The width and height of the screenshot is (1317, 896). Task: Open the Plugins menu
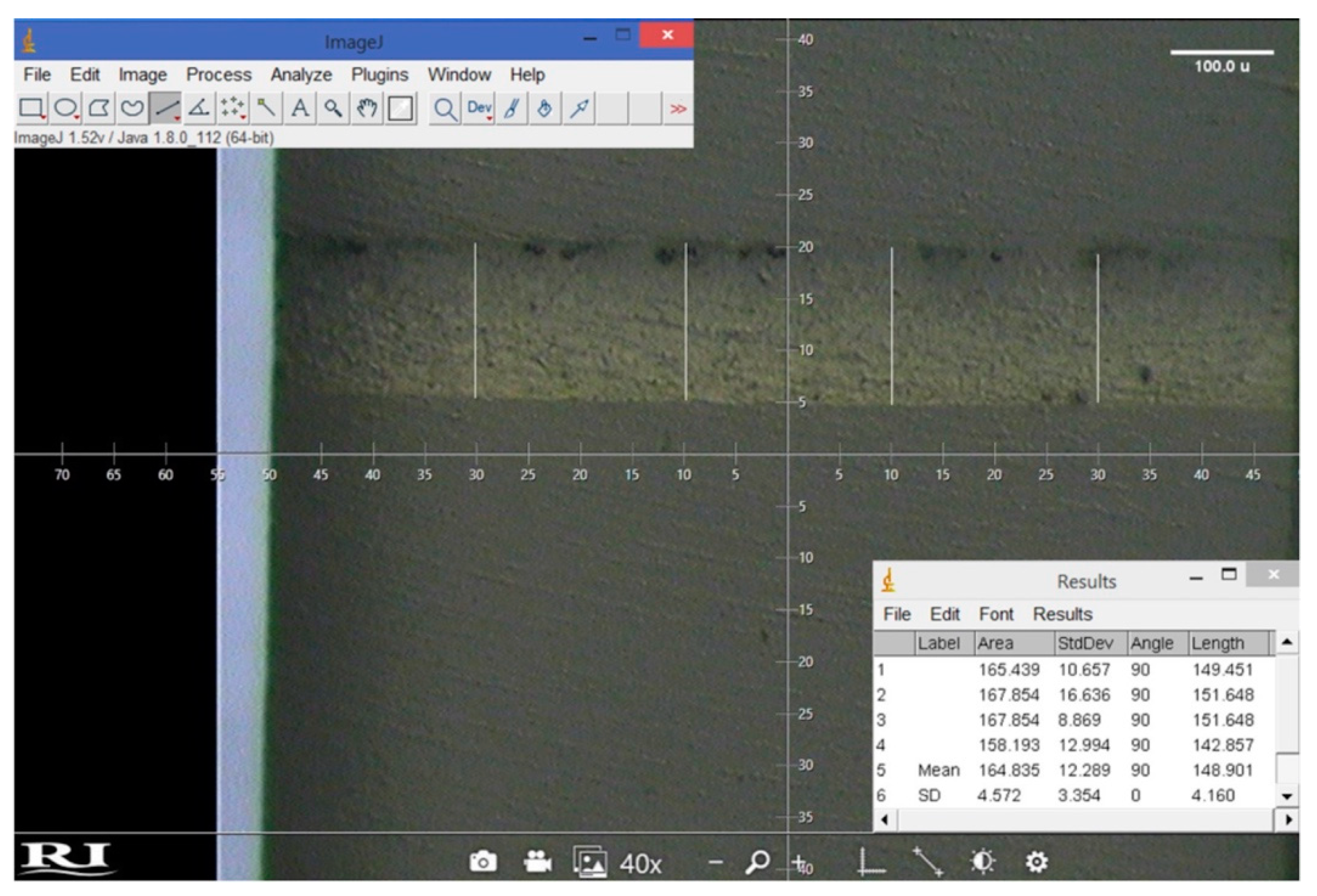tap(380, 75)
